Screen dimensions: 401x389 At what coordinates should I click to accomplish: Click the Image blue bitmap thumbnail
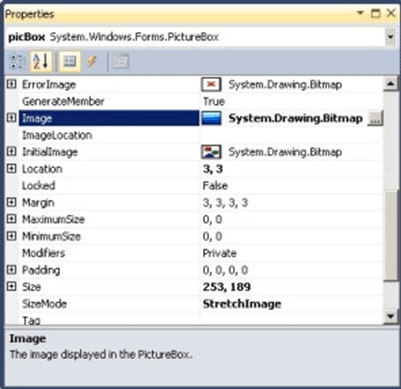211,118
